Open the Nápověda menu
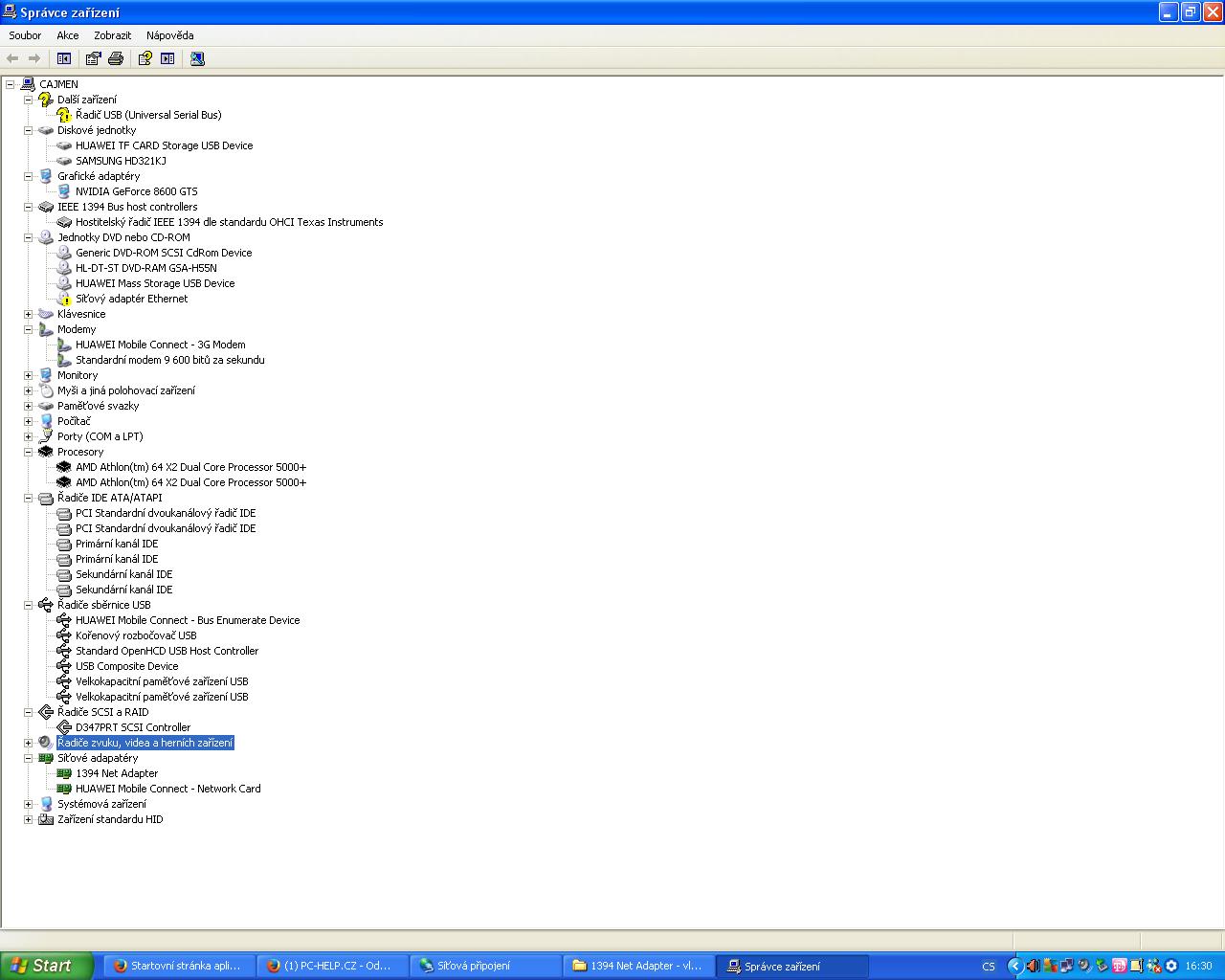 pos(170,35)
